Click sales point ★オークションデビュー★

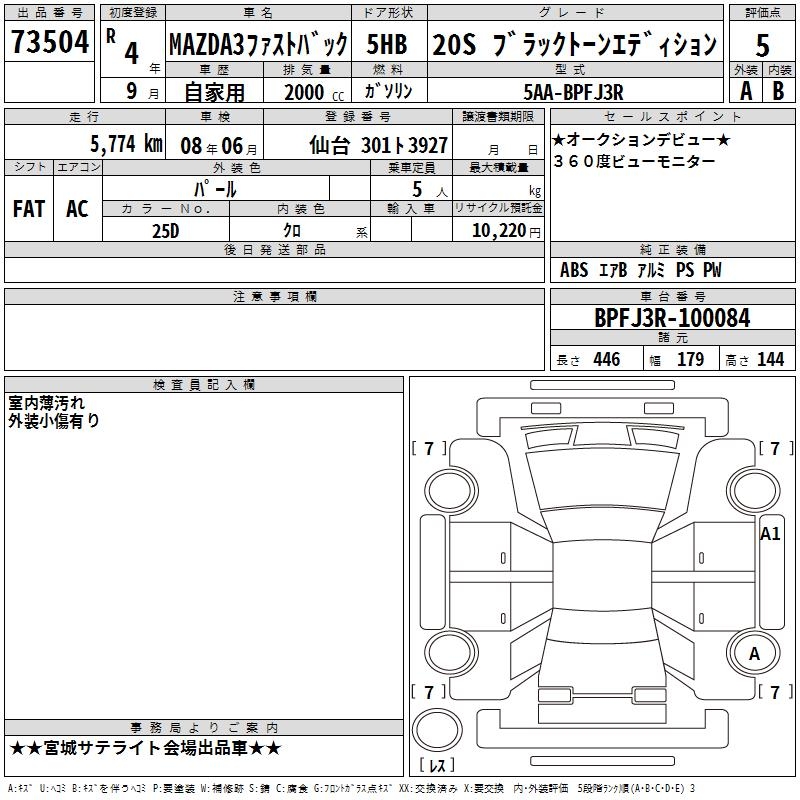click(x=641, y=139)
